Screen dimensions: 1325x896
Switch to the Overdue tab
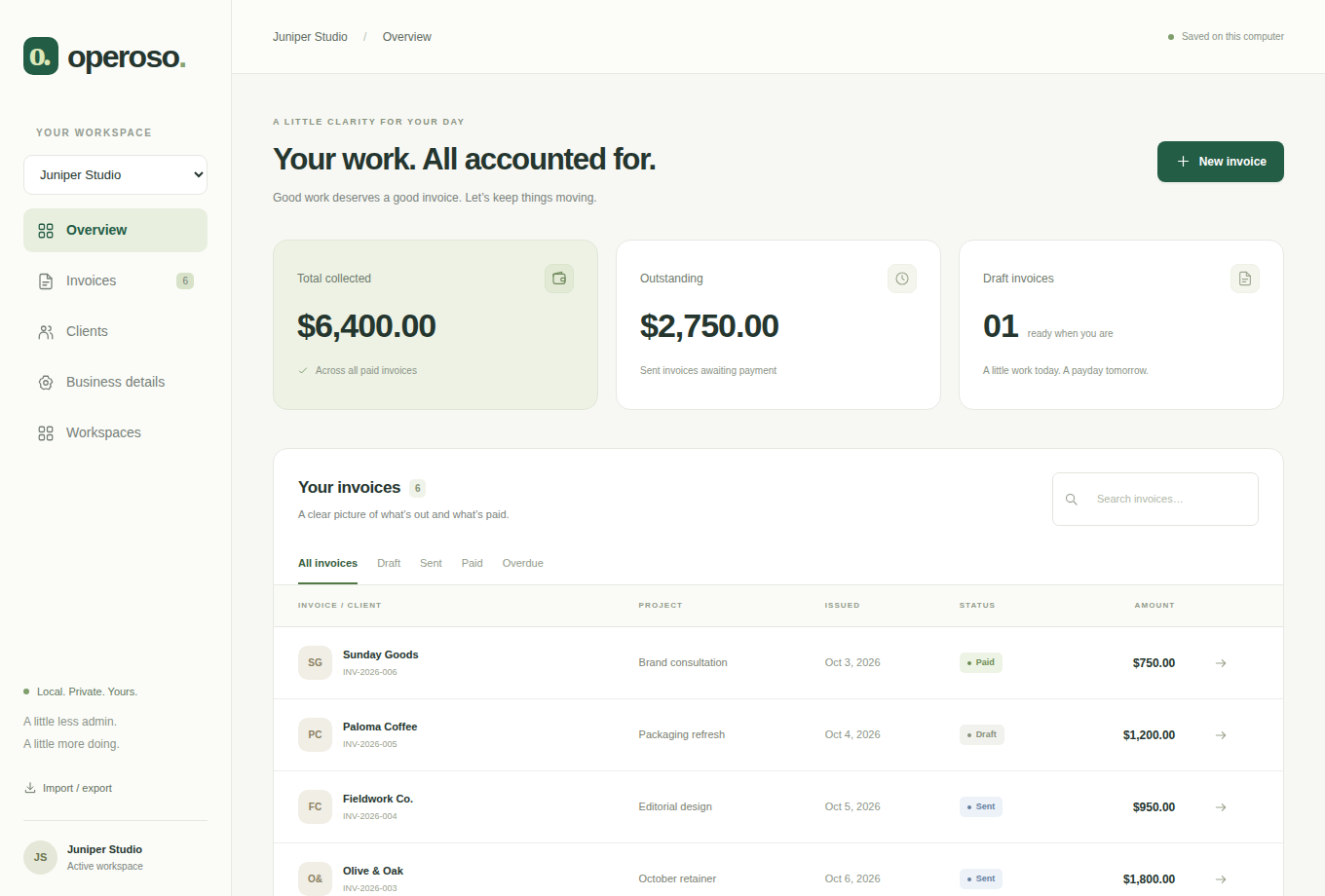523,563
